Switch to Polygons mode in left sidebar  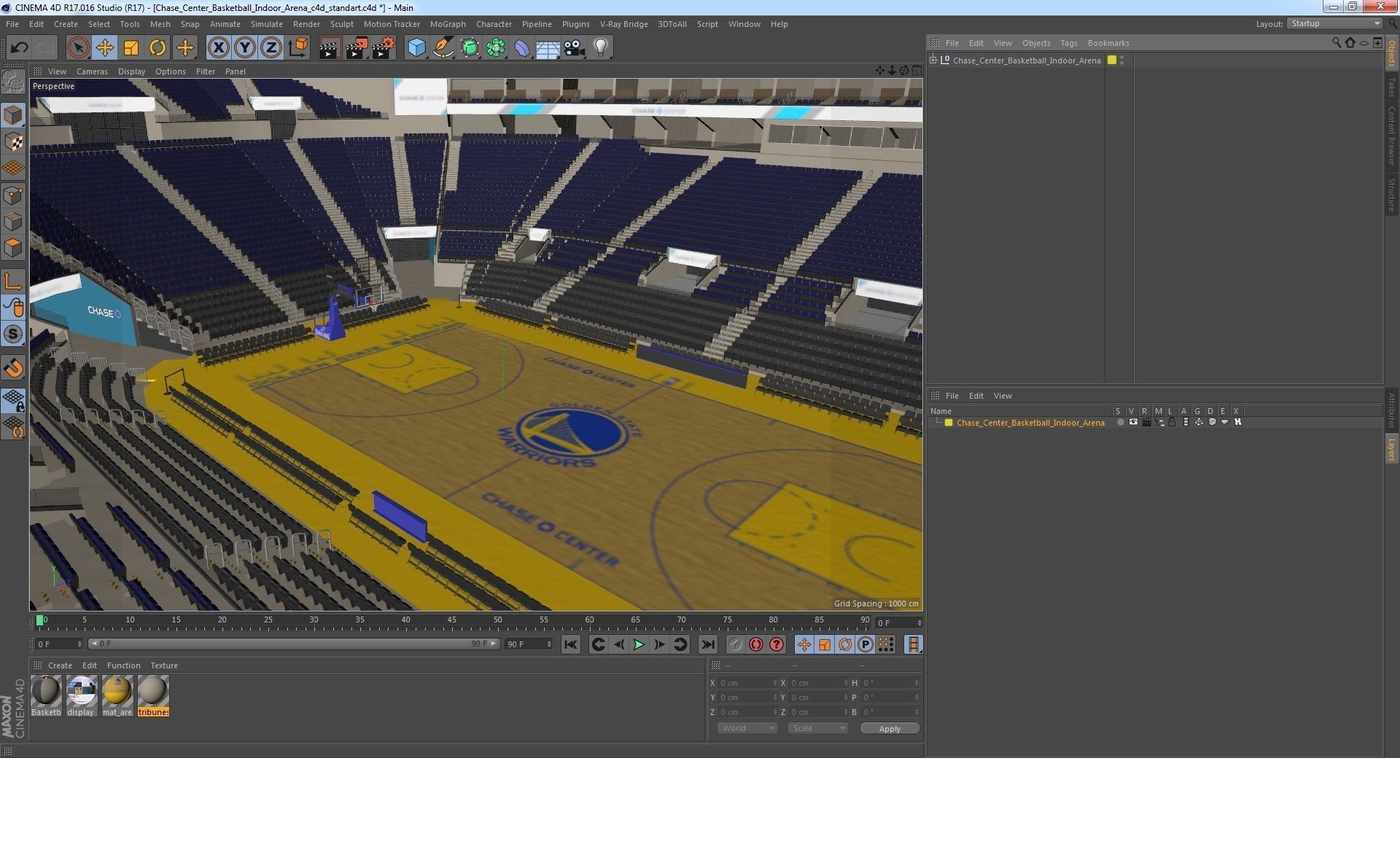point(13,248)
